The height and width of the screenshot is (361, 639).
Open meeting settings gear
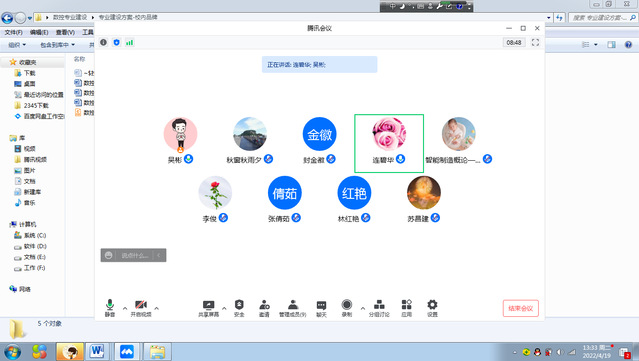(x=432, y=308)
